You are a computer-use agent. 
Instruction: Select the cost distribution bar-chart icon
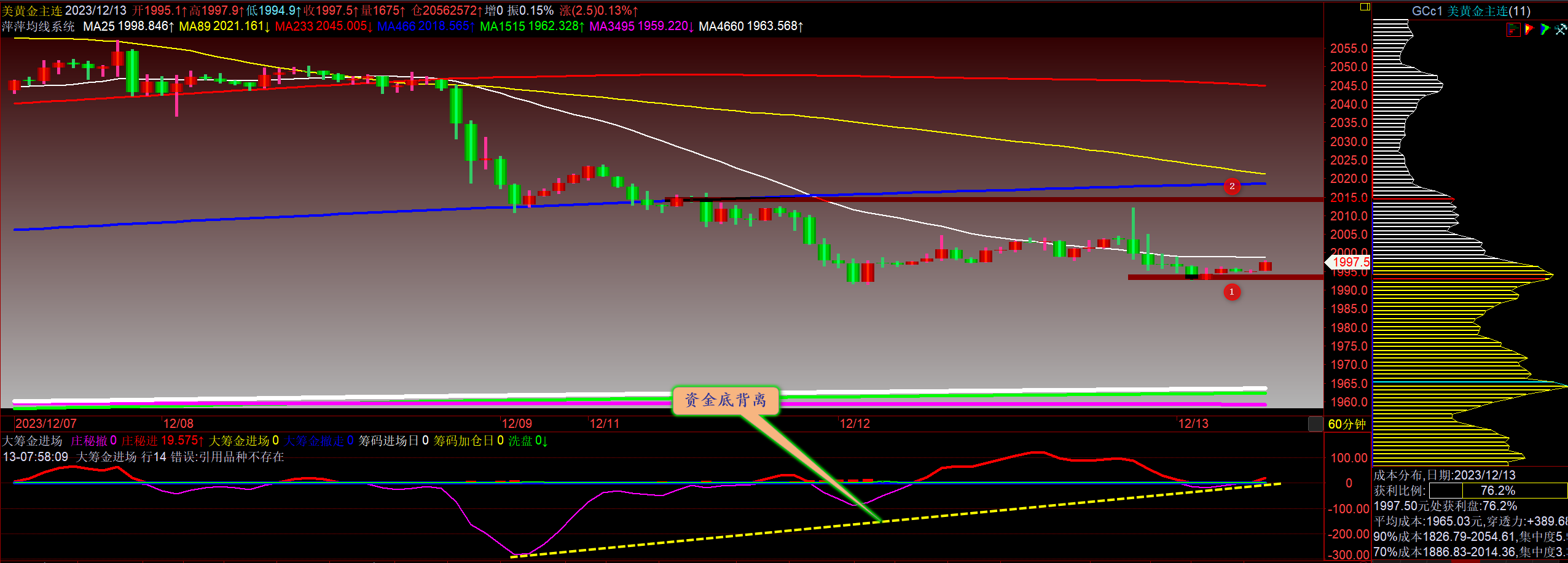click(1513, 29)
